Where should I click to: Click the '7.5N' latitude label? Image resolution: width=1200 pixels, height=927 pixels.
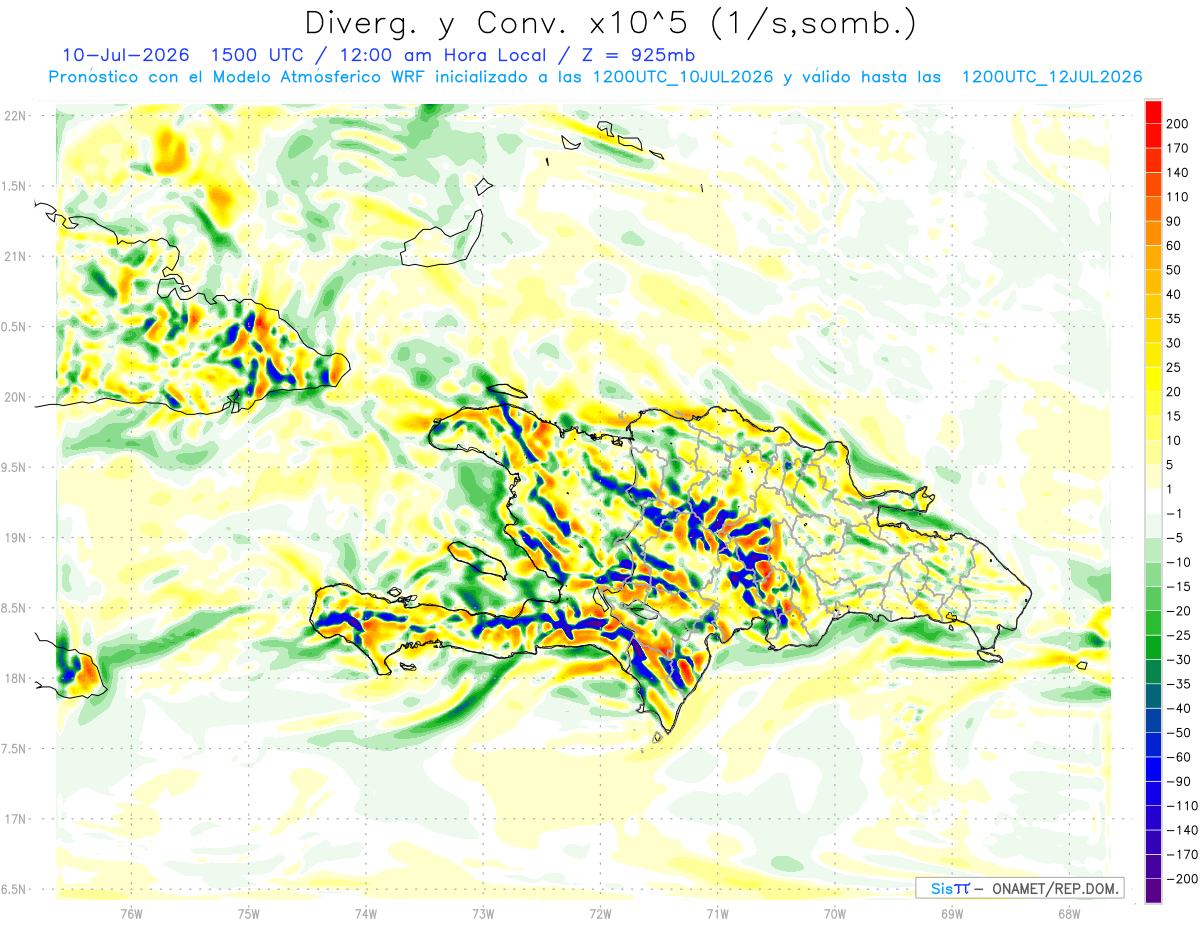tap(14, 748)
